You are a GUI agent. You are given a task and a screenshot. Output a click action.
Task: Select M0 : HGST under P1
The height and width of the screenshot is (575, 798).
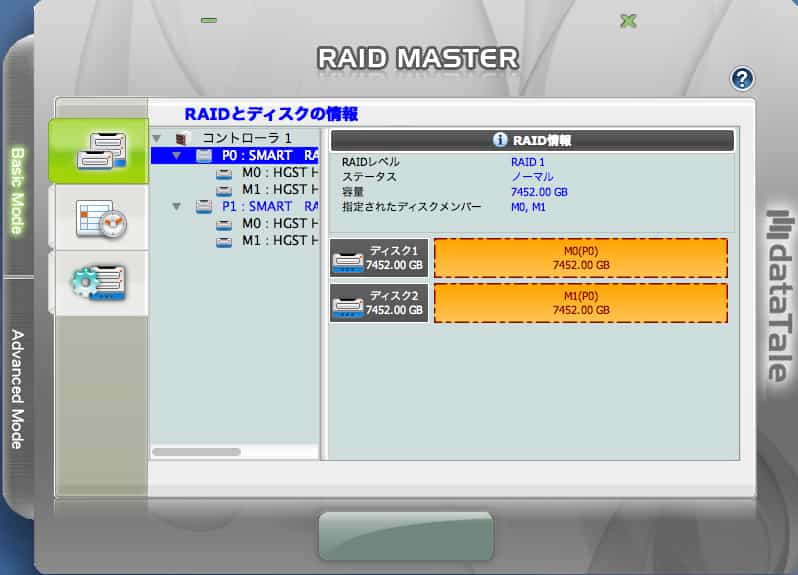pyautogui.click(x=235, y=223)
